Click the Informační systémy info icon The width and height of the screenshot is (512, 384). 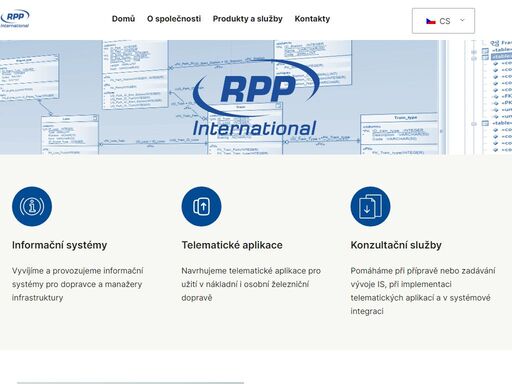click(x=32, y=206)
